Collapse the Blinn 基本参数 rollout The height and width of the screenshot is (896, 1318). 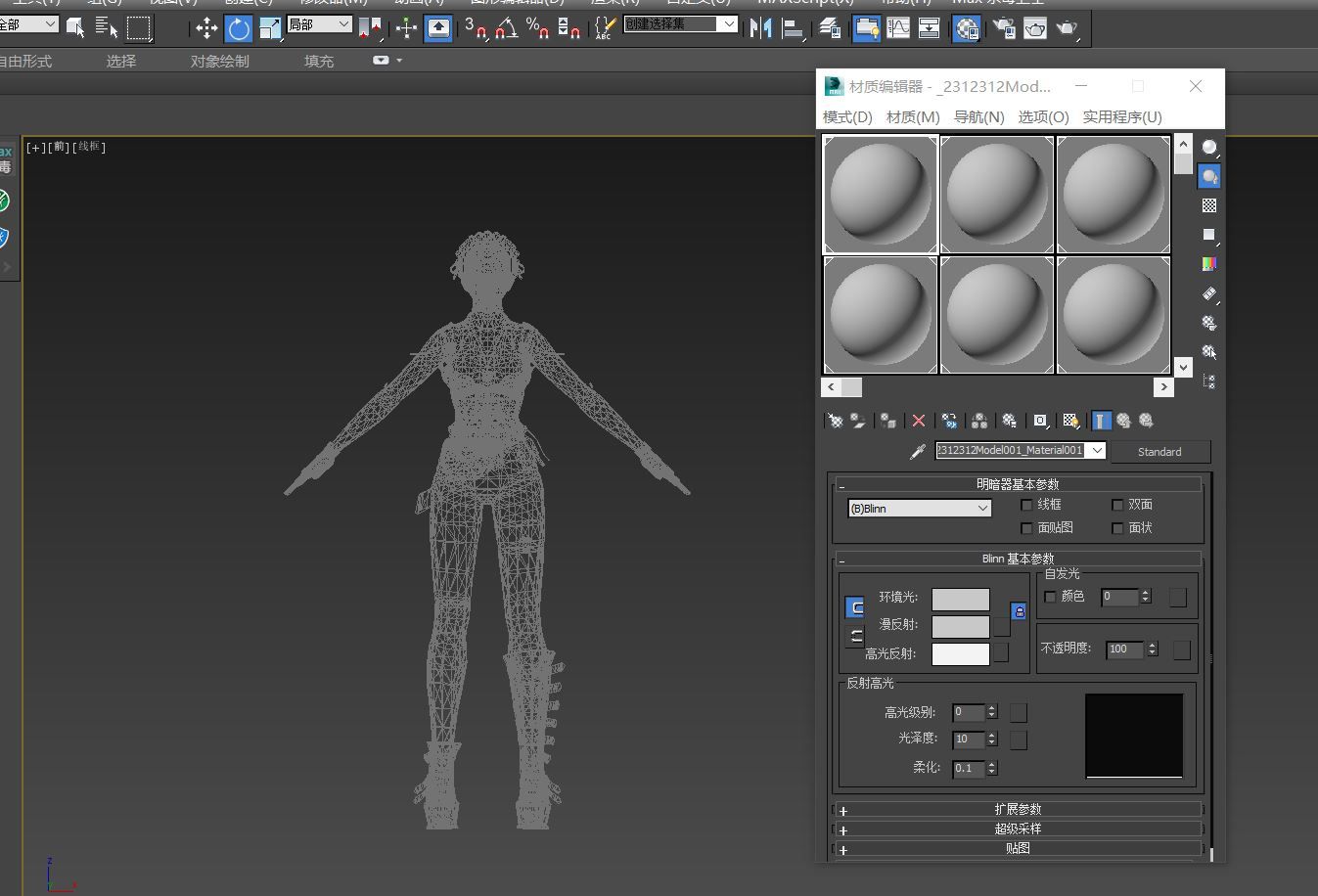pyautogui.click(x=1018, y=560)
